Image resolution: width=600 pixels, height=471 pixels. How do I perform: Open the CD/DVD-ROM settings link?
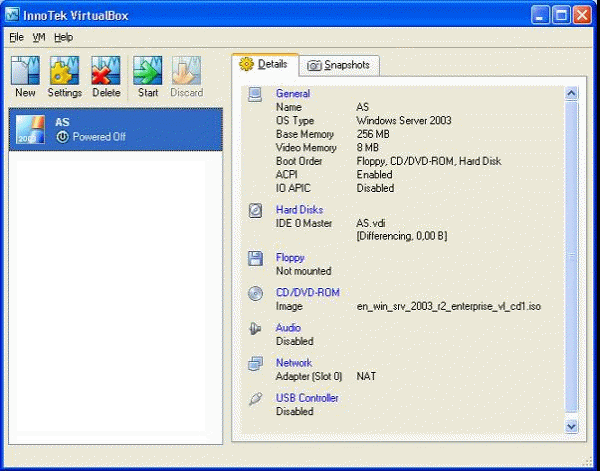tap(308, 293)
